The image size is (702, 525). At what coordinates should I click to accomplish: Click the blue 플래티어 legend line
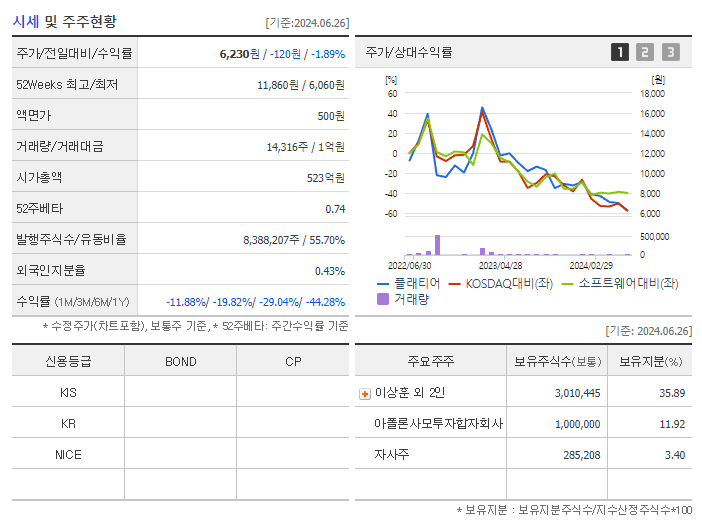tap(383, 284)
